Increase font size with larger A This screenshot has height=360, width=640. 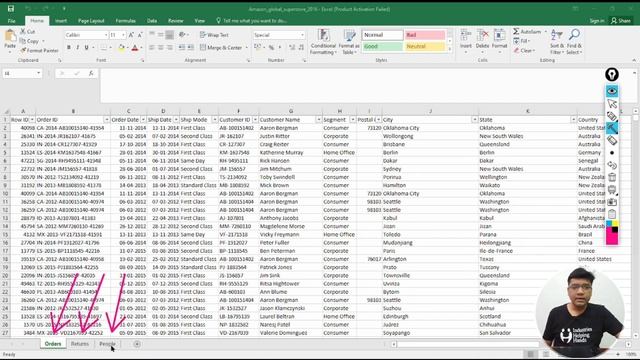click(x=131, y=35)
